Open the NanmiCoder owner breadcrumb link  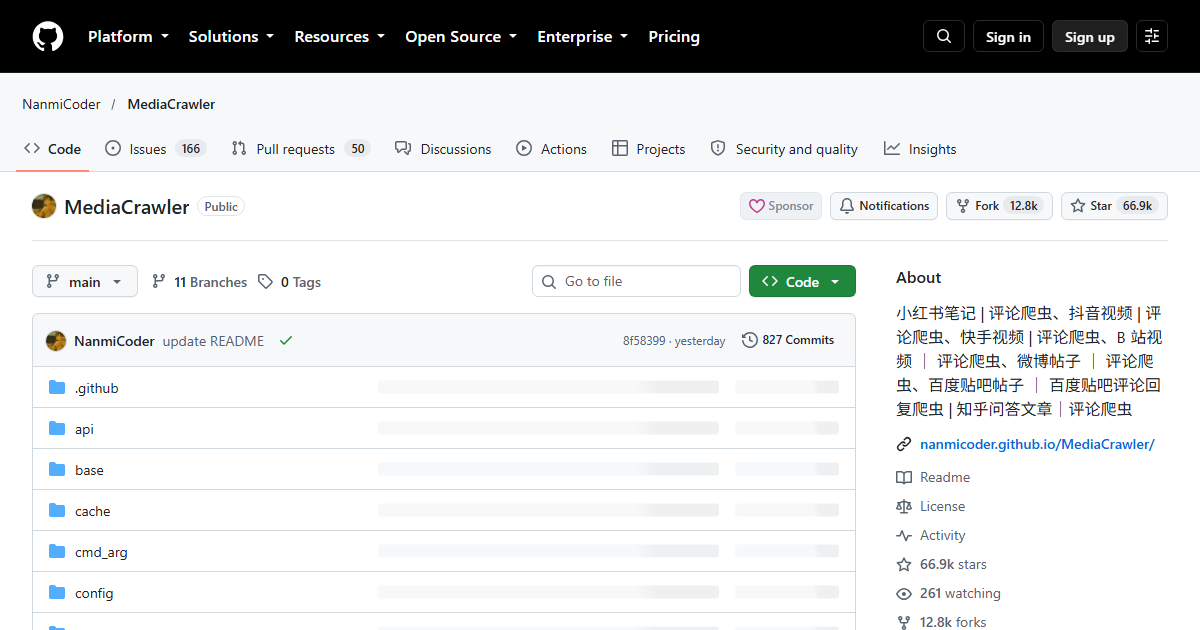click(x=61, y=104)
